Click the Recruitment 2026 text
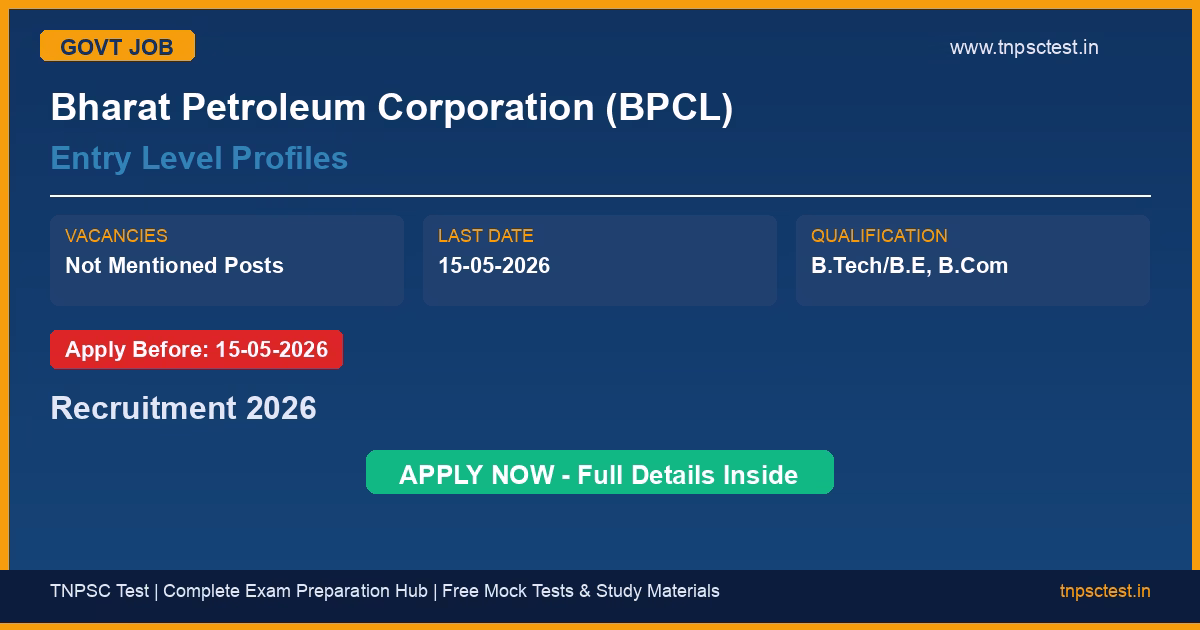This screenshot has height=630, width=1200. click(183, 408)
